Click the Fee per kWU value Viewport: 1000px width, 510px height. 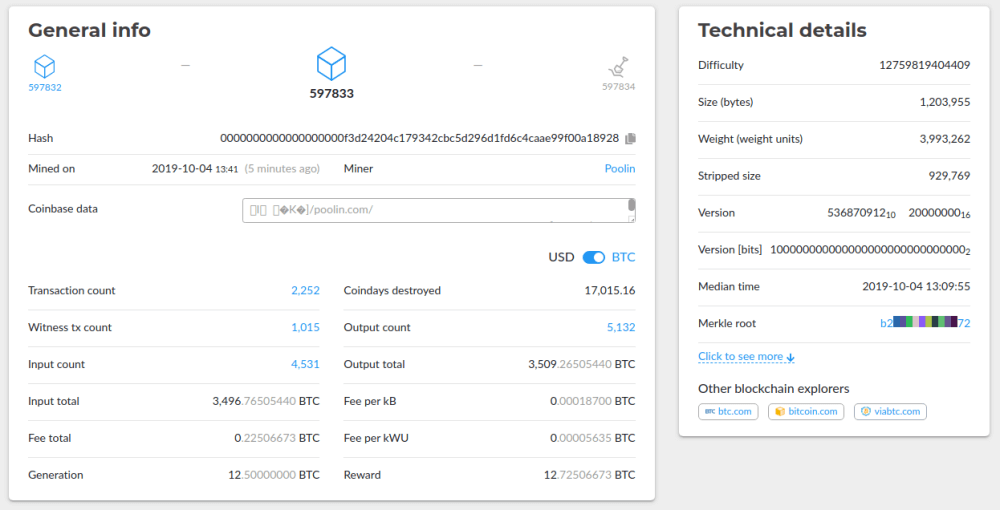coord(592,438)
